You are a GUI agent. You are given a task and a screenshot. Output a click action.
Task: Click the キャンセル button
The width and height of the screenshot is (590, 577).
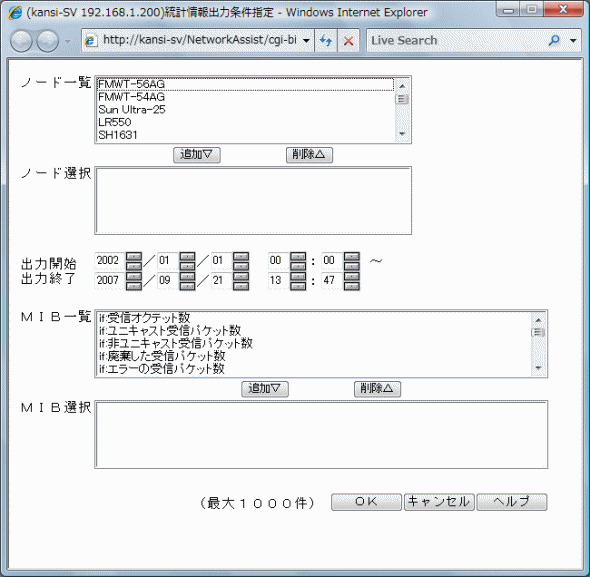tap(439, 502)
